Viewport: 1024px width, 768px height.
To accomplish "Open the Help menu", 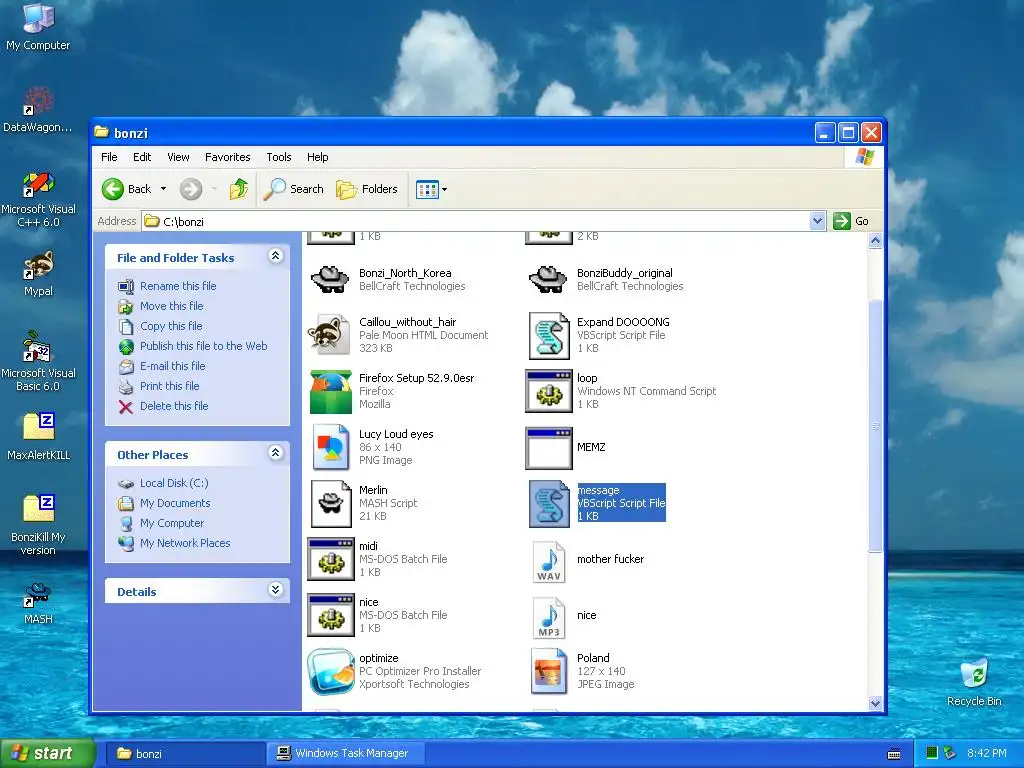I will click(x=317, y=157).
